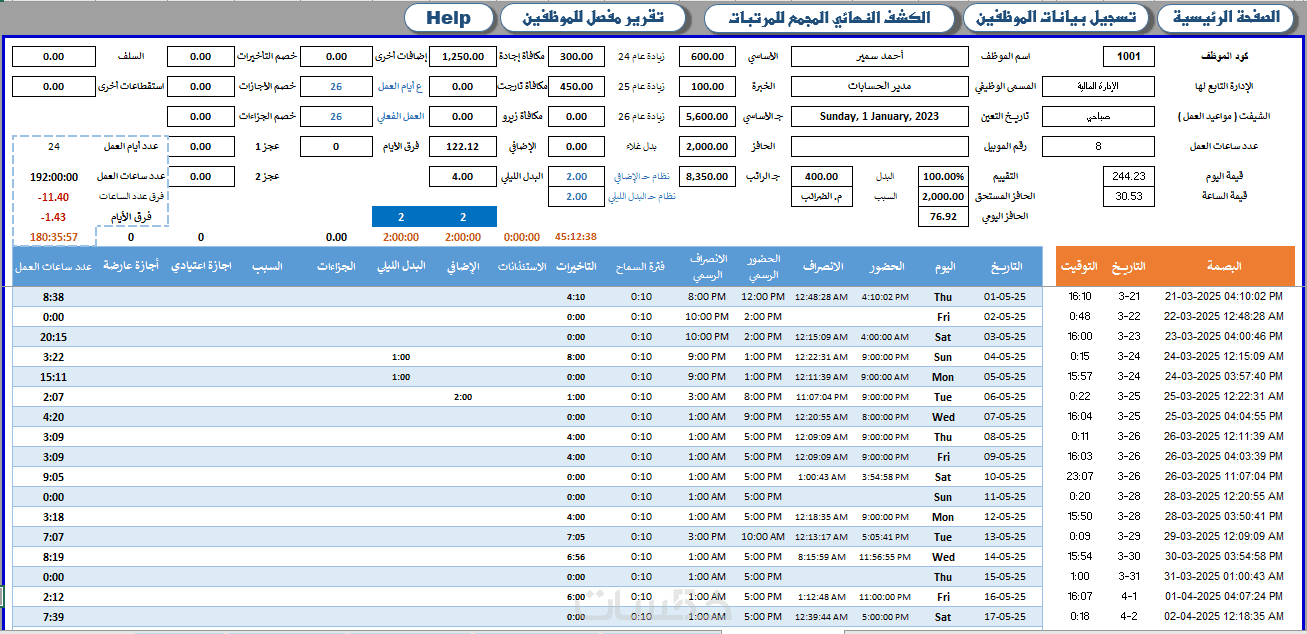Click the -11.40 hours difference value
This screenshot has height=634, width=1307.
pyautogui.click(x=55, y=197)
